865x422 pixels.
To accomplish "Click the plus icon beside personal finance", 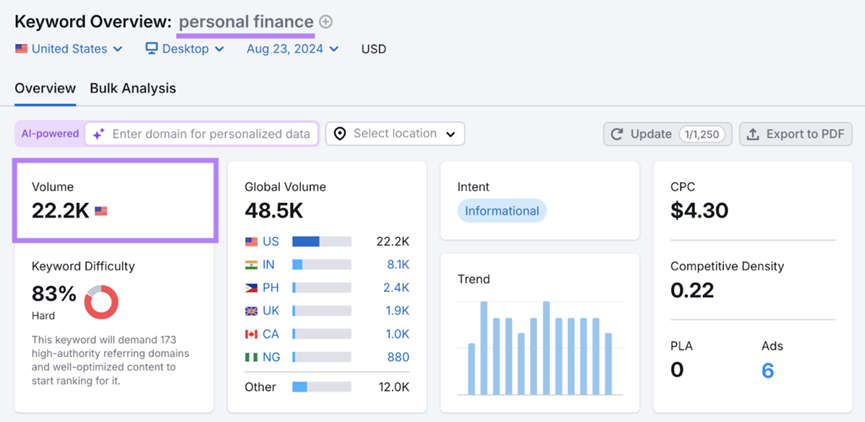I will tap(326, 22).
